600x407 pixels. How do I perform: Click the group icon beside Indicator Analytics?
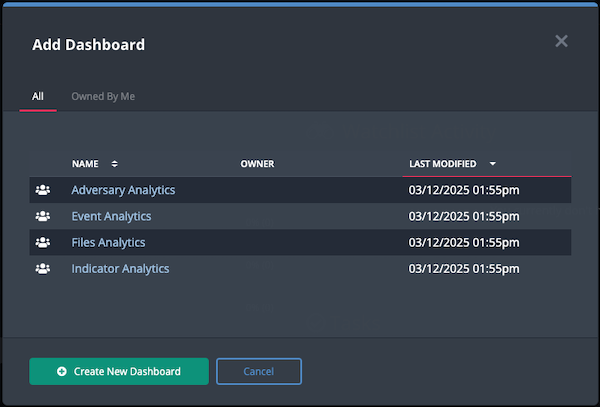[x=43, y=269]
